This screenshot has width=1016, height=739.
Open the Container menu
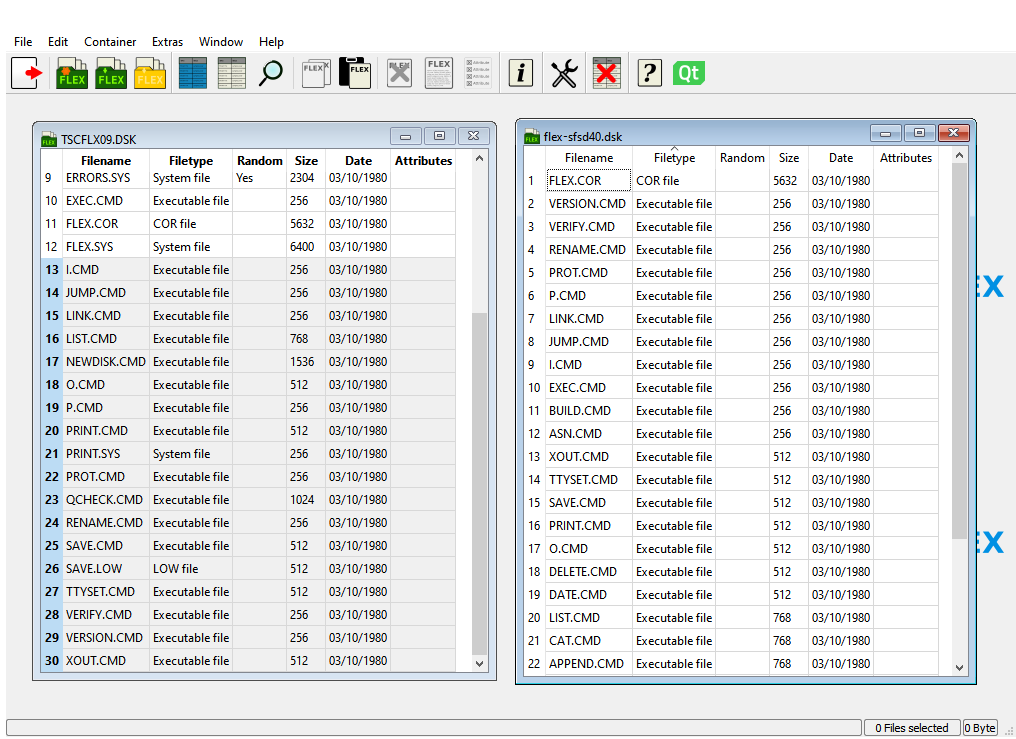point(110,41)
